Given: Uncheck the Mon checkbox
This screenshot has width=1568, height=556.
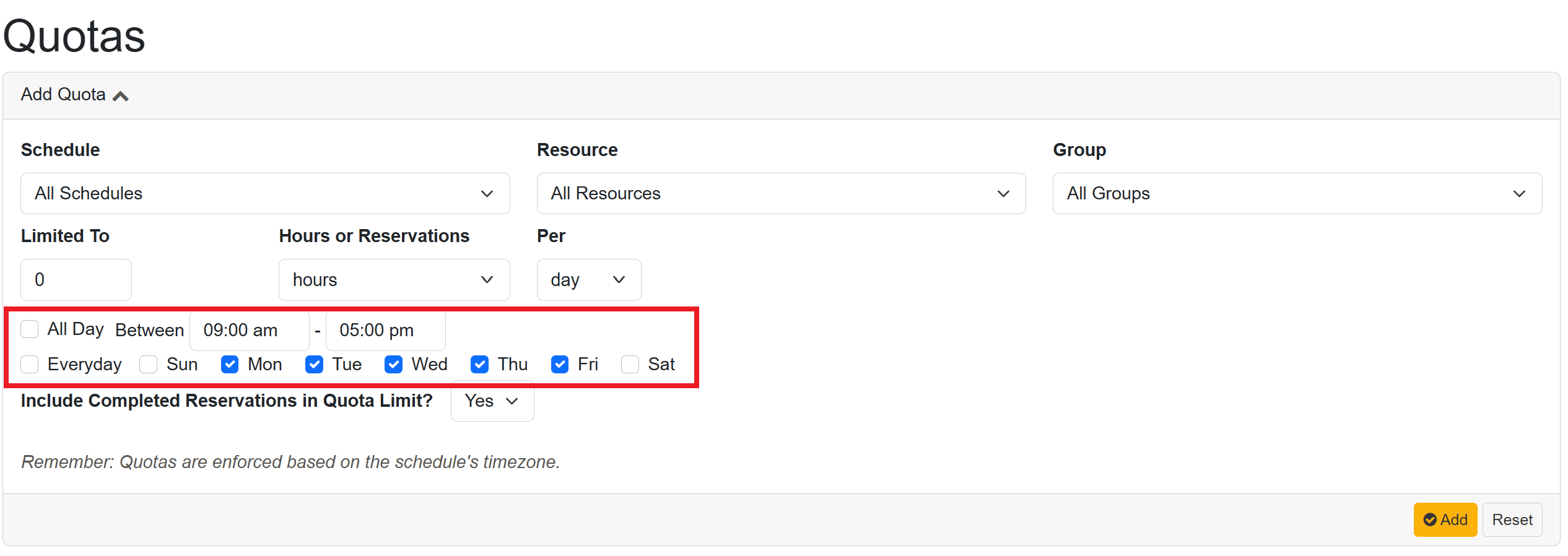Looking at the screenshot, I should pos(230,364).
